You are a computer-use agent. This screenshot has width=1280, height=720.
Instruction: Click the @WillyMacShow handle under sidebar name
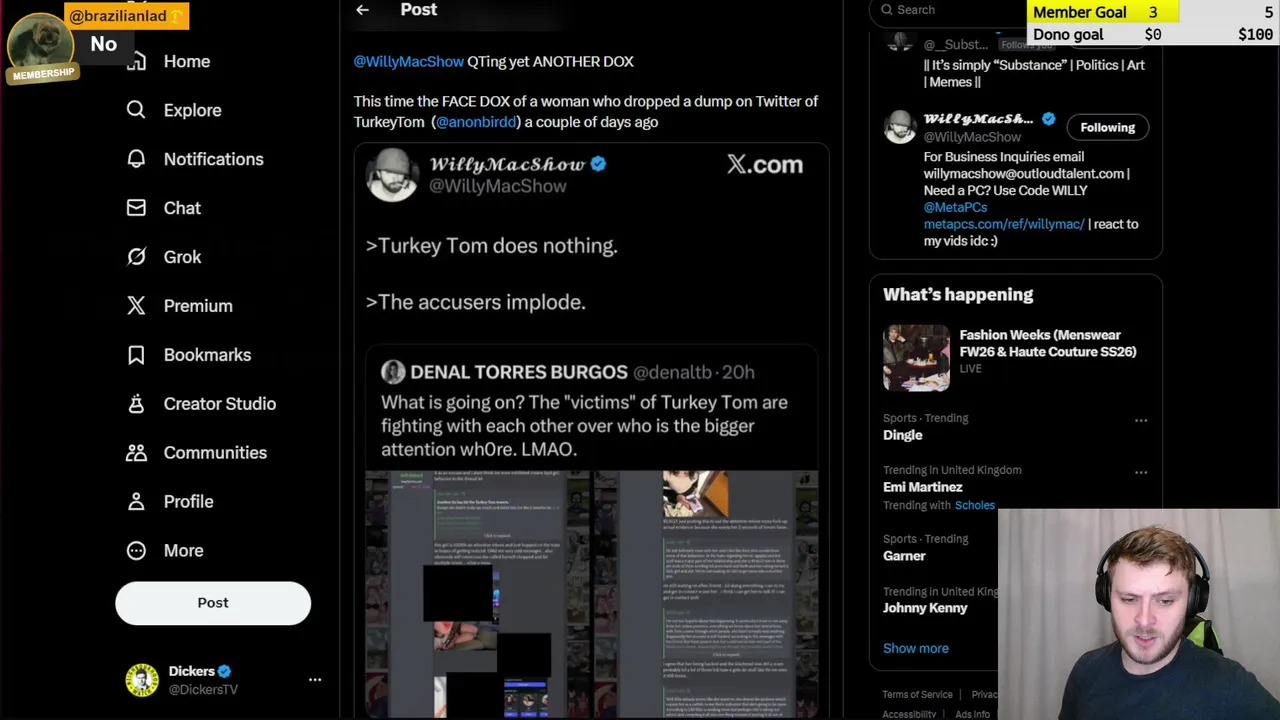972,137
